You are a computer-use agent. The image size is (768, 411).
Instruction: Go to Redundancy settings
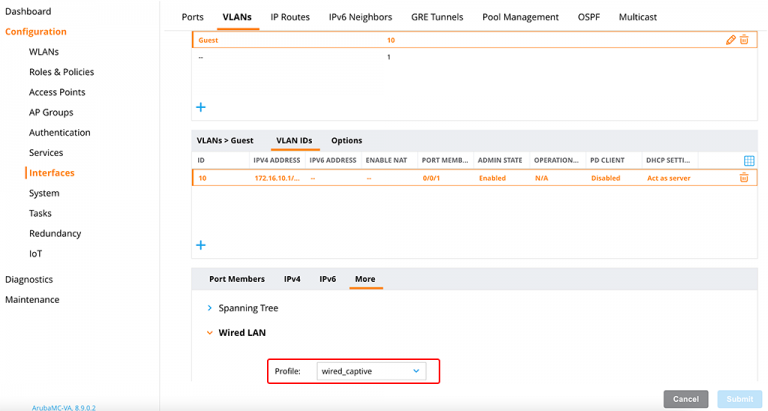[x=55, y=233]
